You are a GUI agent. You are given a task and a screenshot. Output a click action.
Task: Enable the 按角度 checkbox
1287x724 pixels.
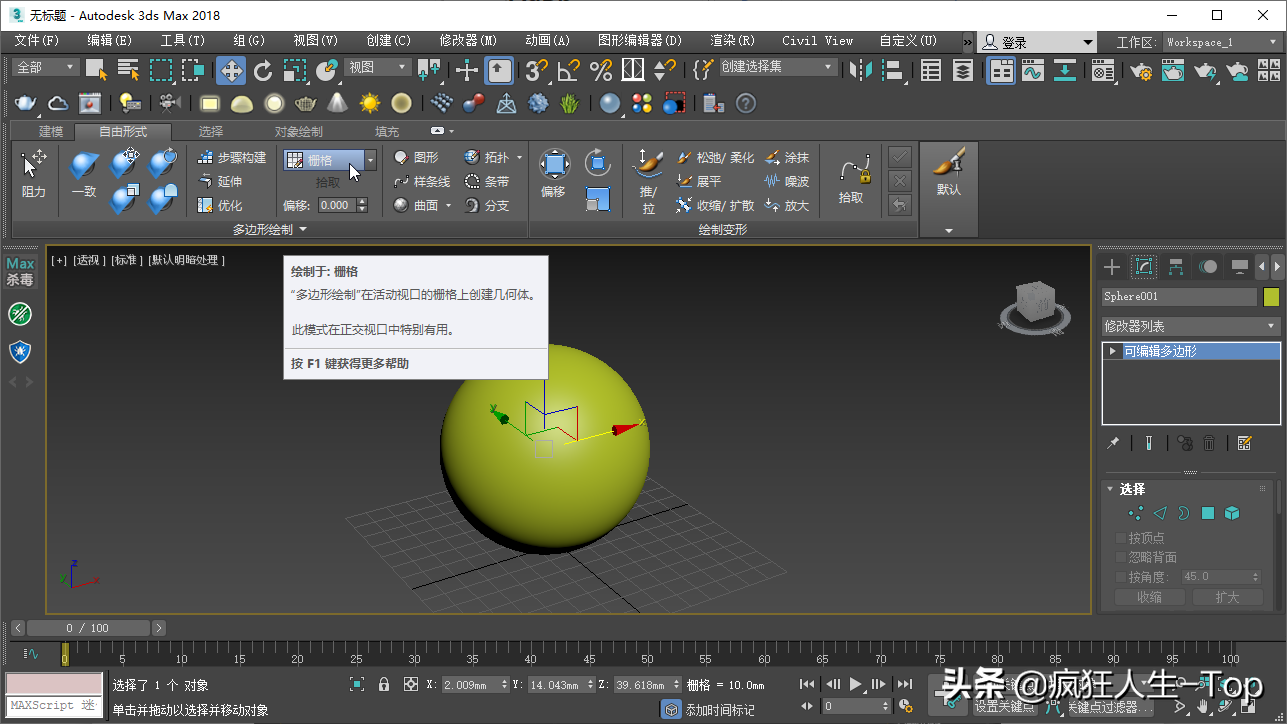point(1121,577)
